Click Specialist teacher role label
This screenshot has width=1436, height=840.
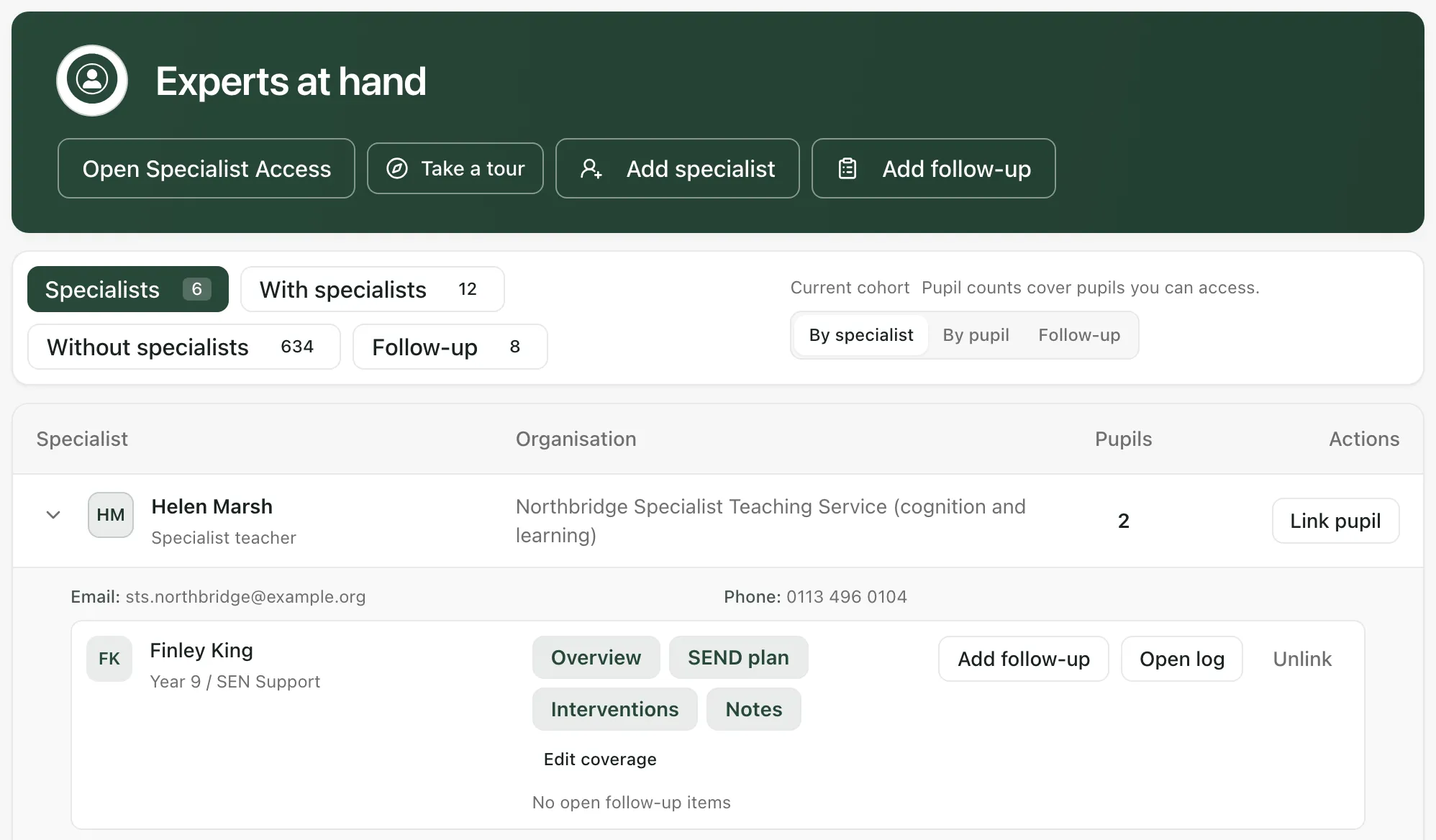point(223,538)
